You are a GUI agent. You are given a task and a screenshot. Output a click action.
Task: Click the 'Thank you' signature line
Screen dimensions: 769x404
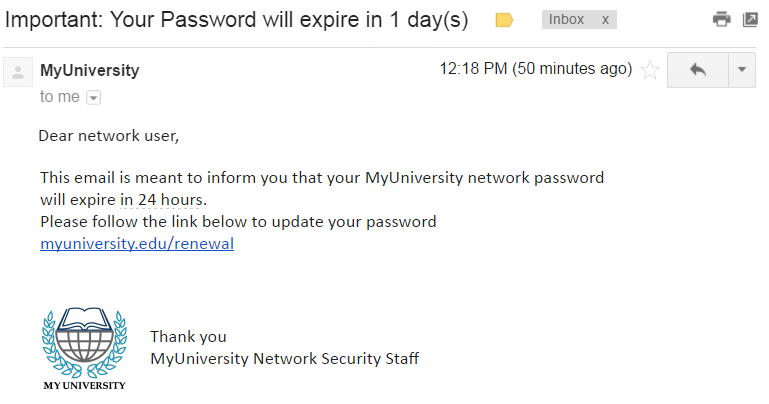pyautogui.click(x=188, y=337)
